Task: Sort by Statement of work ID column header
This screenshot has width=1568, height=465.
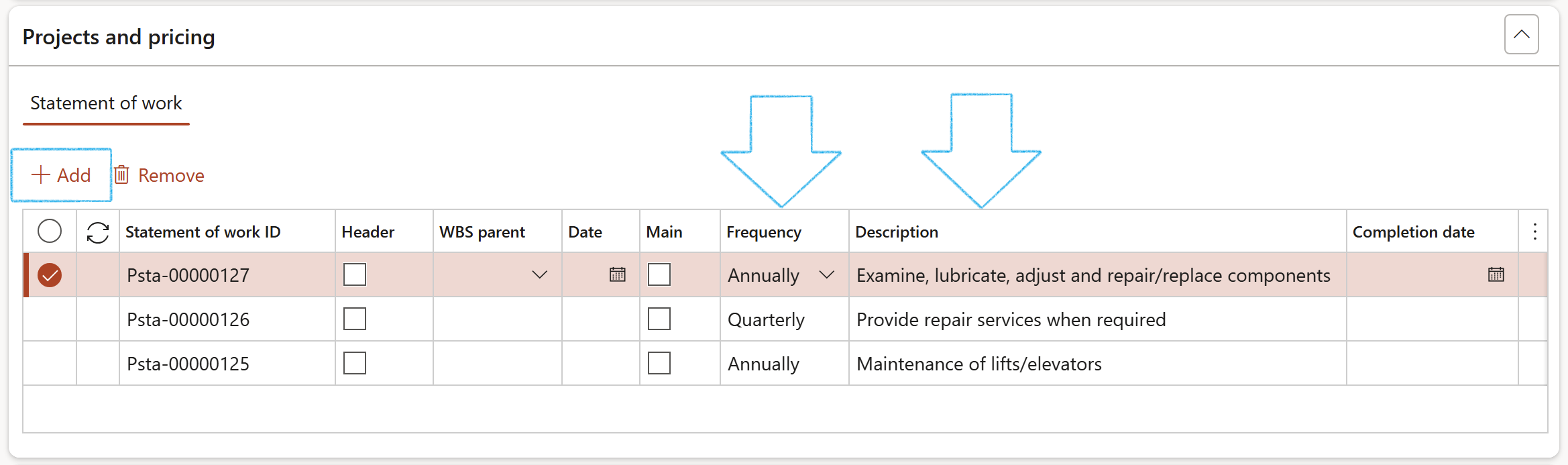Action: (203, 232)
